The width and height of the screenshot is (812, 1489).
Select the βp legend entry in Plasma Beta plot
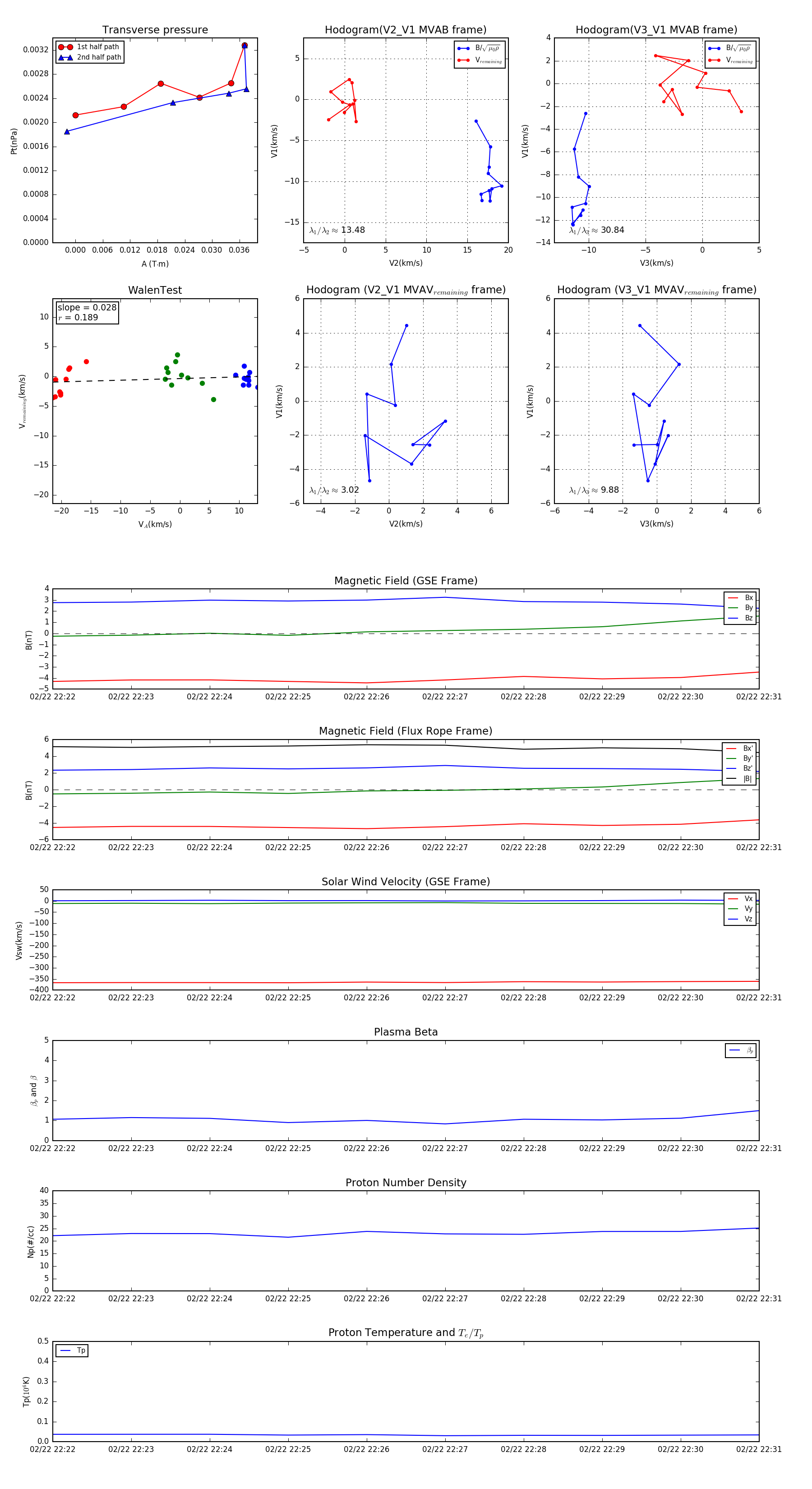click(741, 1050)
